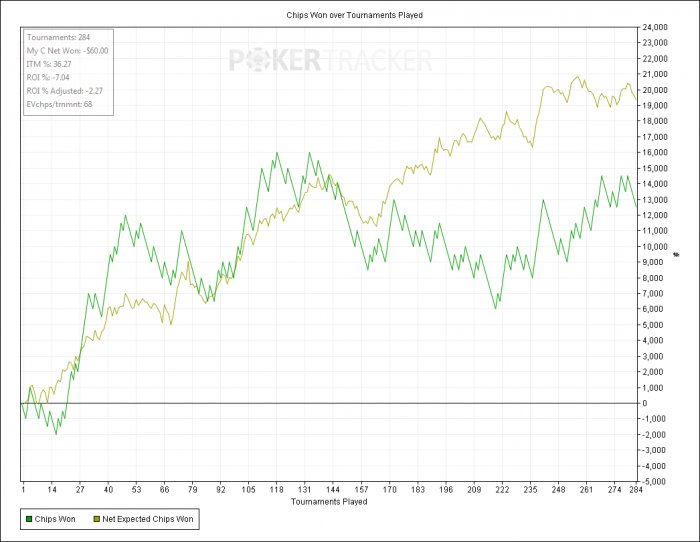Click the x-axis tick label 248

[x=558, y=490]
